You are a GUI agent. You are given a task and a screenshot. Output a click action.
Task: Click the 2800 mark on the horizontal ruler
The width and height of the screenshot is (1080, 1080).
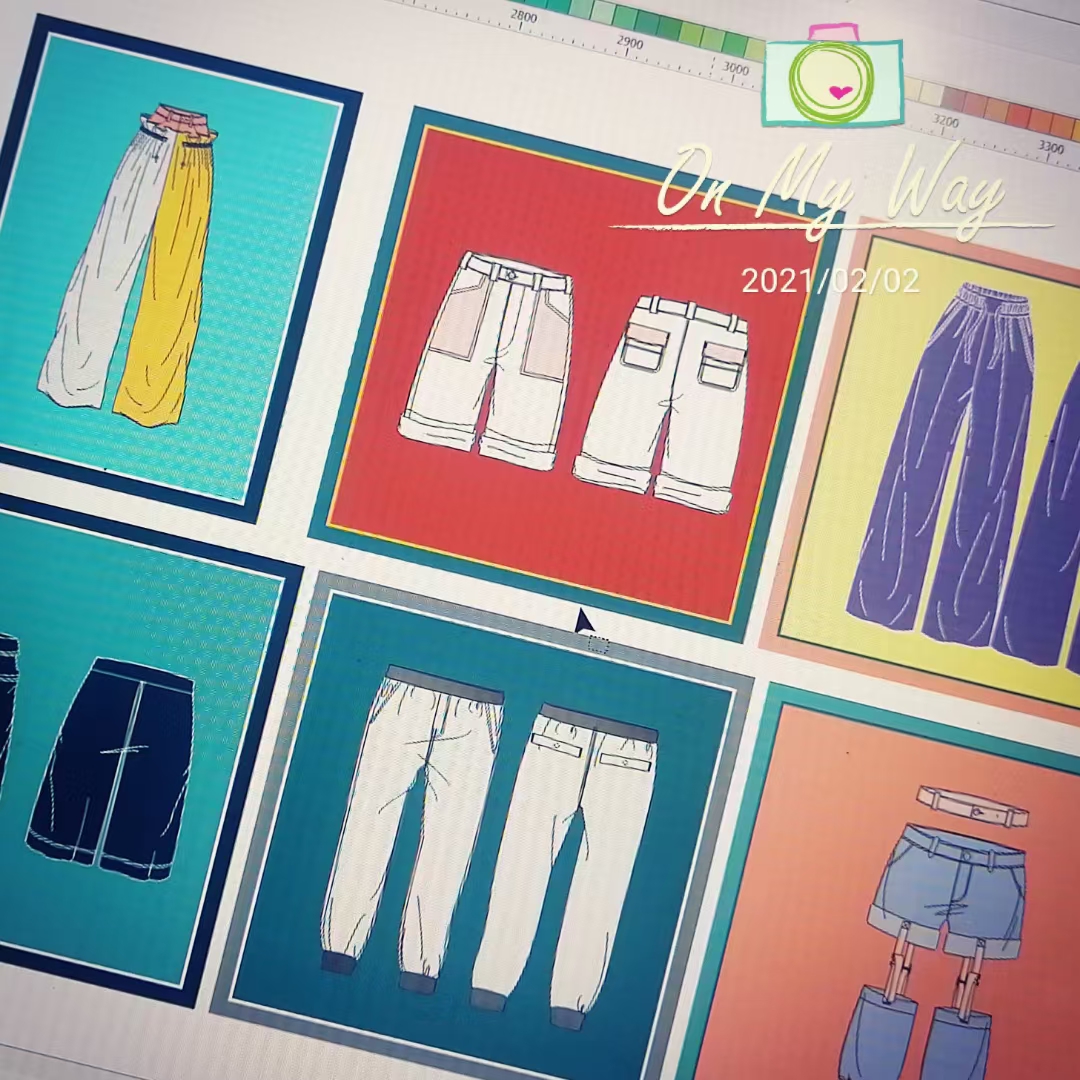(523, 19)
